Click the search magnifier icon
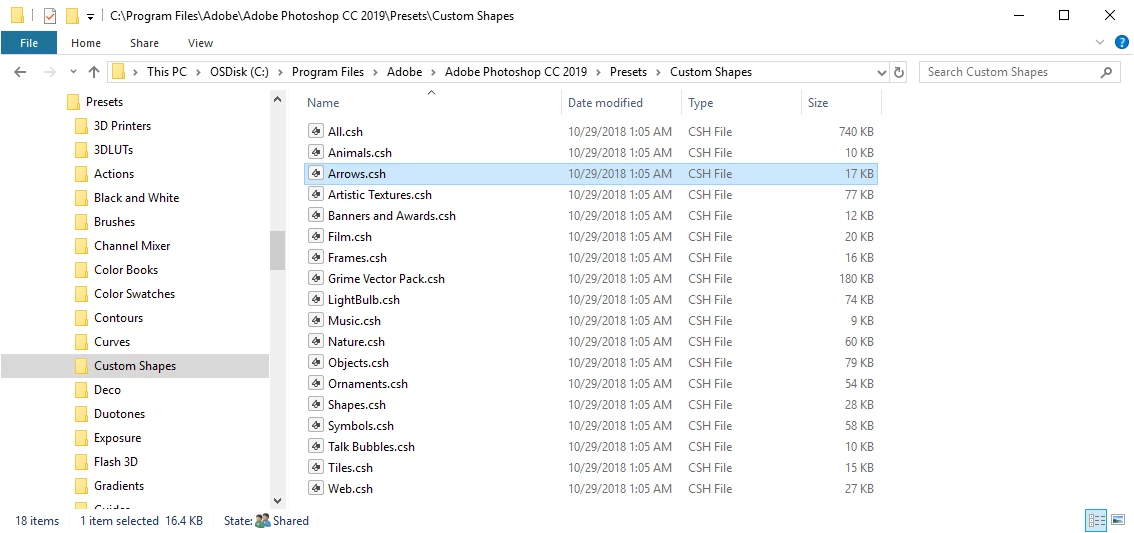The height and width of the screenshot is (533, 1134). click(x=1107, y=72)
